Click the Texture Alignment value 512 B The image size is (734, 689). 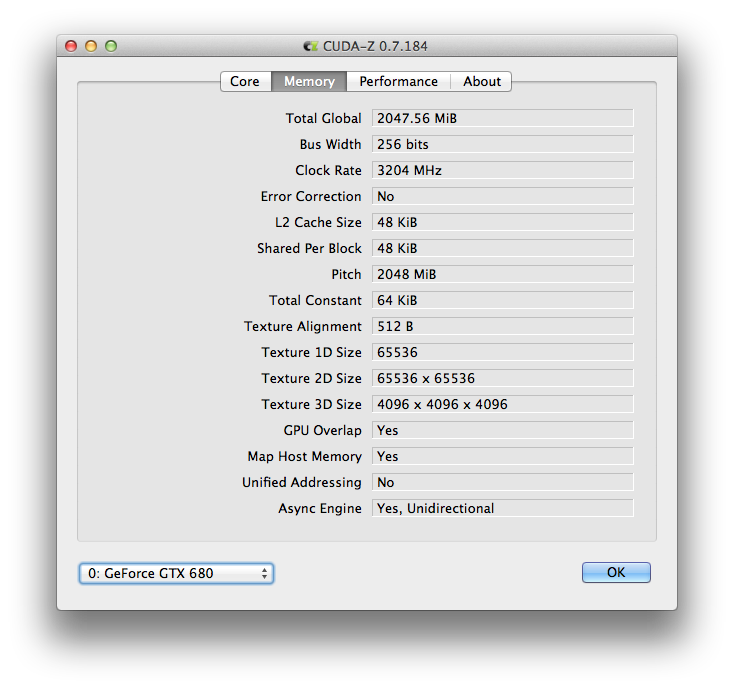[503, 326]
